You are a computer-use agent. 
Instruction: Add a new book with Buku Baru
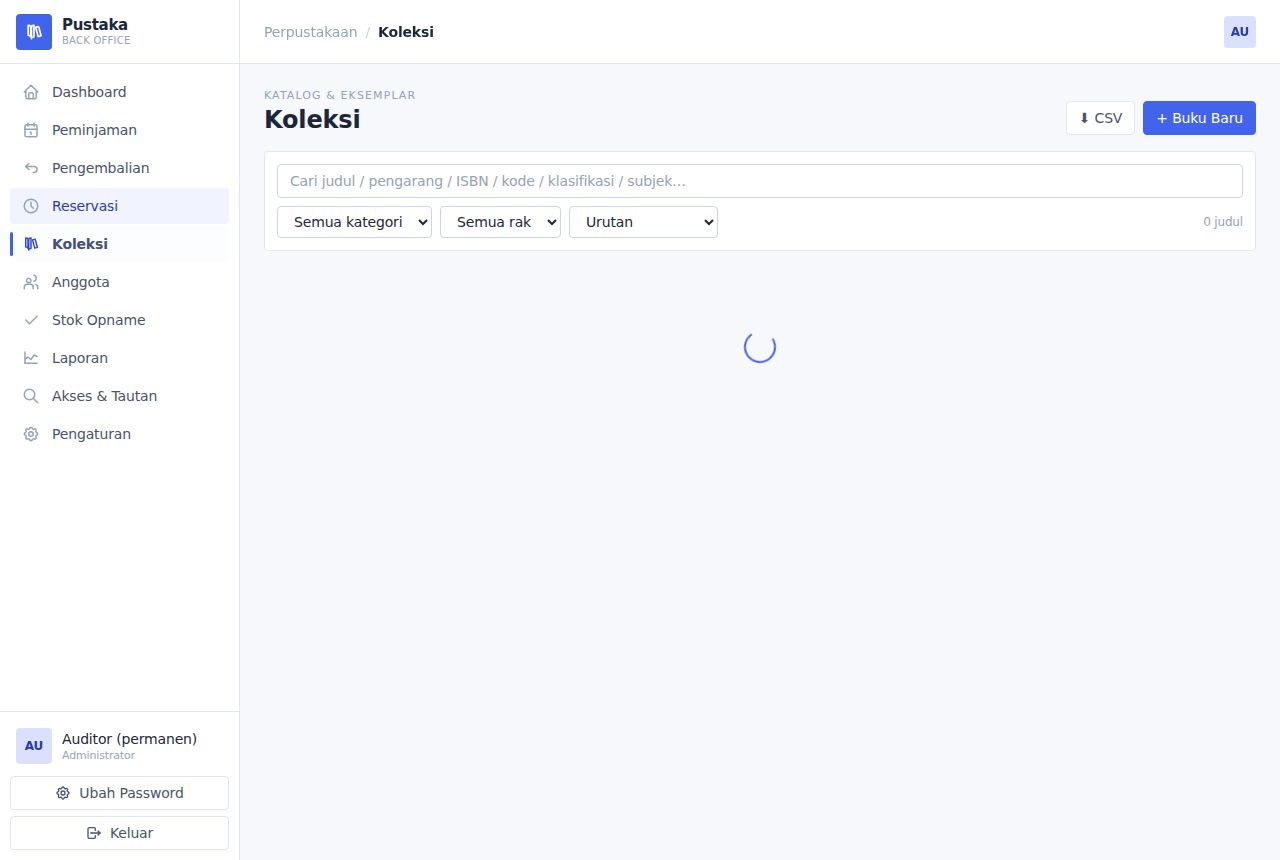click(1199, 118)
